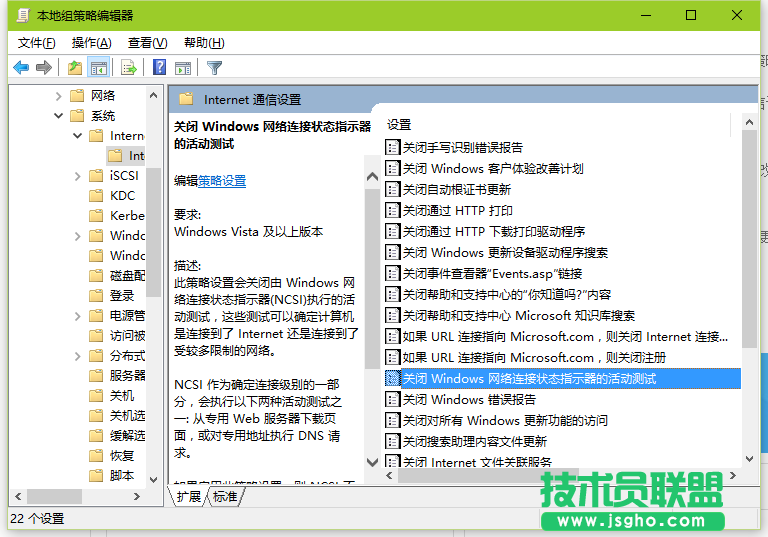
Task: Click the 策略设置 link
Action: click(x=222, y=181)
